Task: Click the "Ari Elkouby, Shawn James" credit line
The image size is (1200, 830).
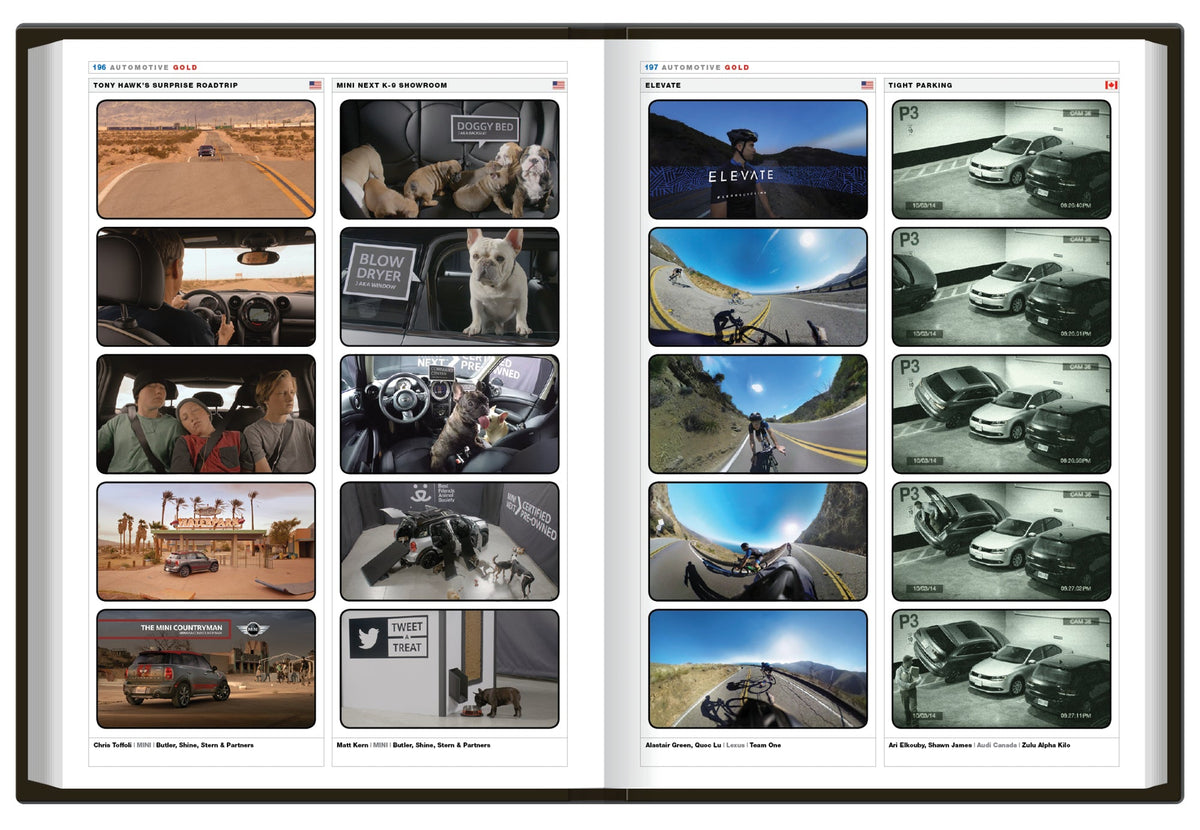Action: click(979, 745)
